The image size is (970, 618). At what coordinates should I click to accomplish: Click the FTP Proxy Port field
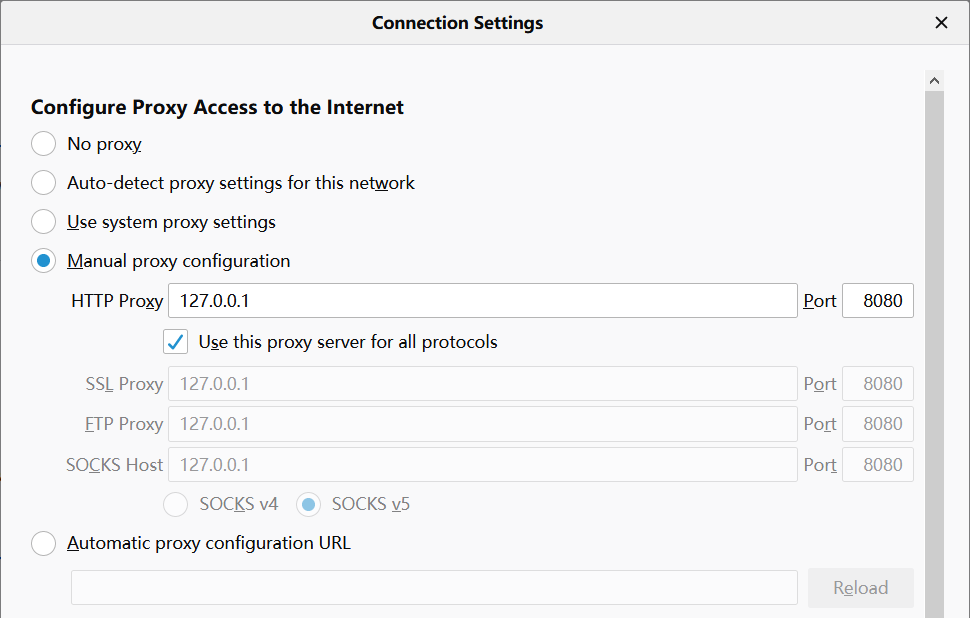click(x=878, y=424)
